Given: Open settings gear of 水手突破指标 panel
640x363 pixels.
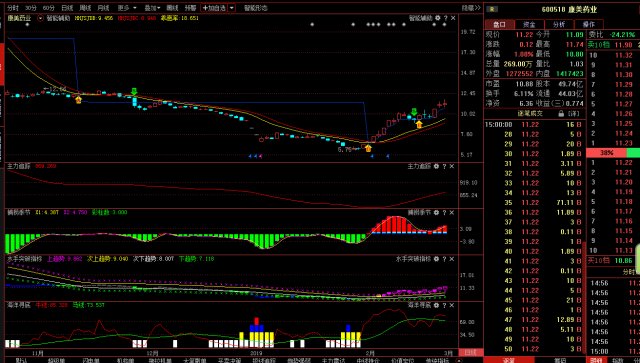Looking at the screenshot, I should click(436, 259).
